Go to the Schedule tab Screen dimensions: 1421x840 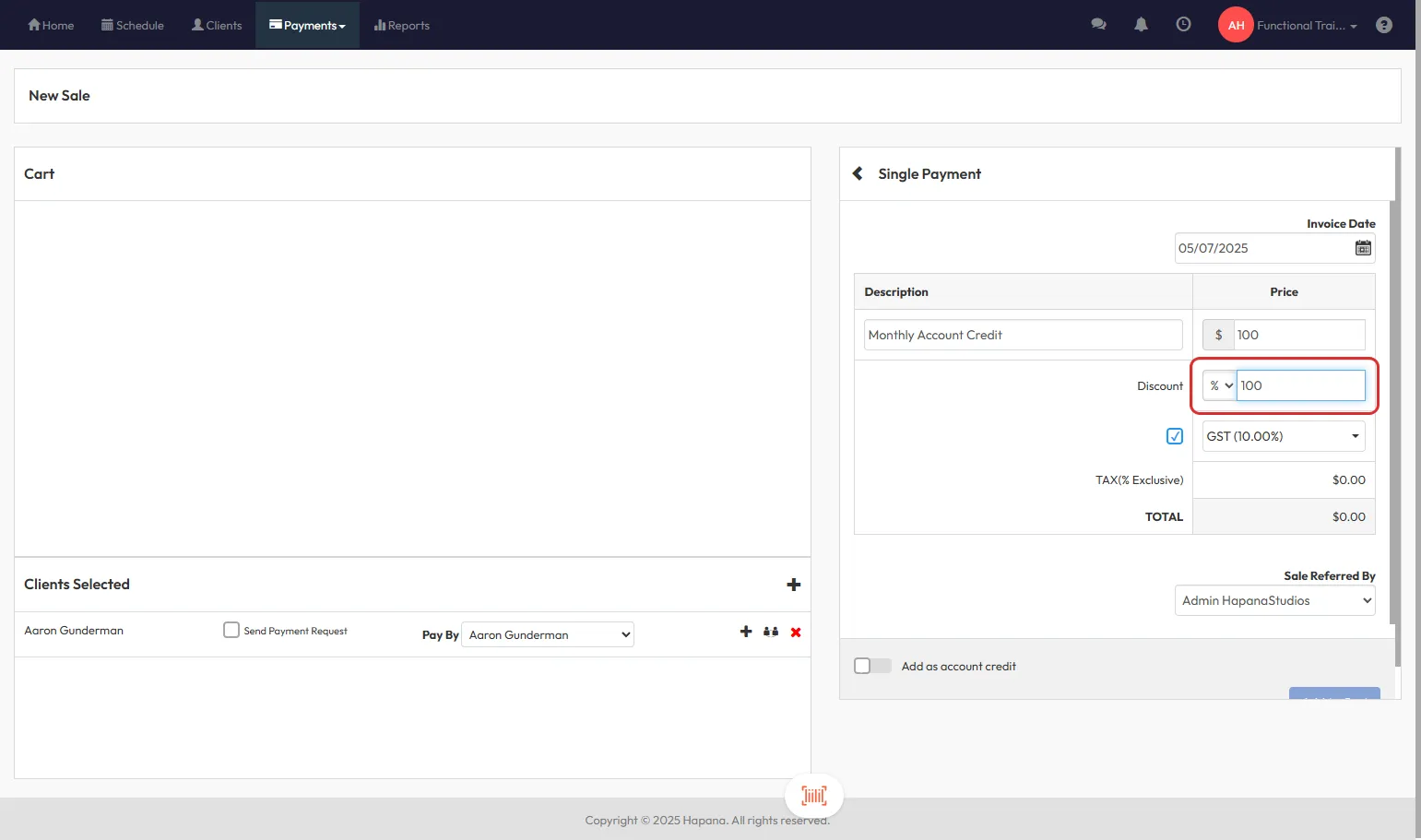pos(133,25)
